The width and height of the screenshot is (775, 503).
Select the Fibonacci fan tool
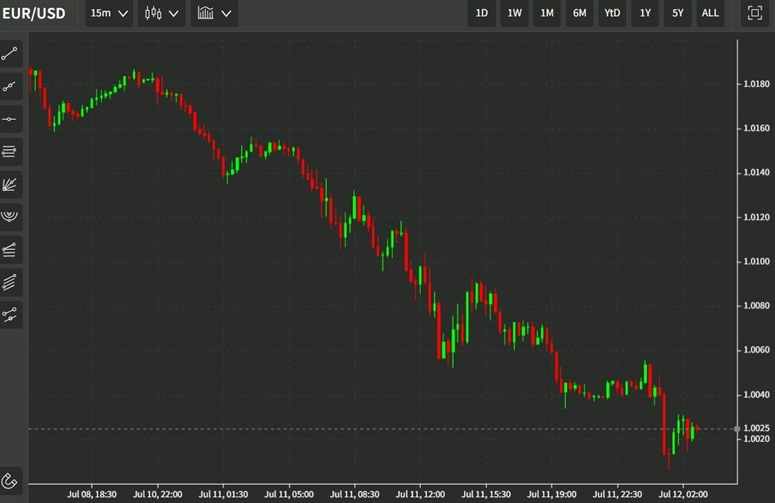coord(10,184)
